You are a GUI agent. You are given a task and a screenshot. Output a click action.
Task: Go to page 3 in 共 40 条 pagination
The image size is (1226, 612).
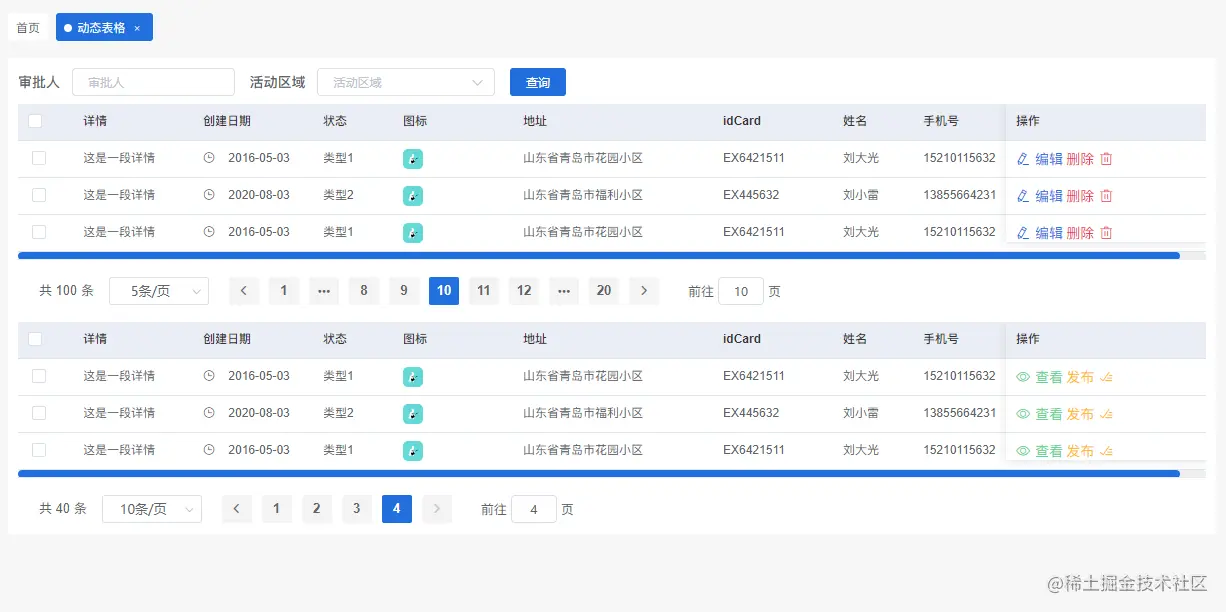click(x=357, y=509)
